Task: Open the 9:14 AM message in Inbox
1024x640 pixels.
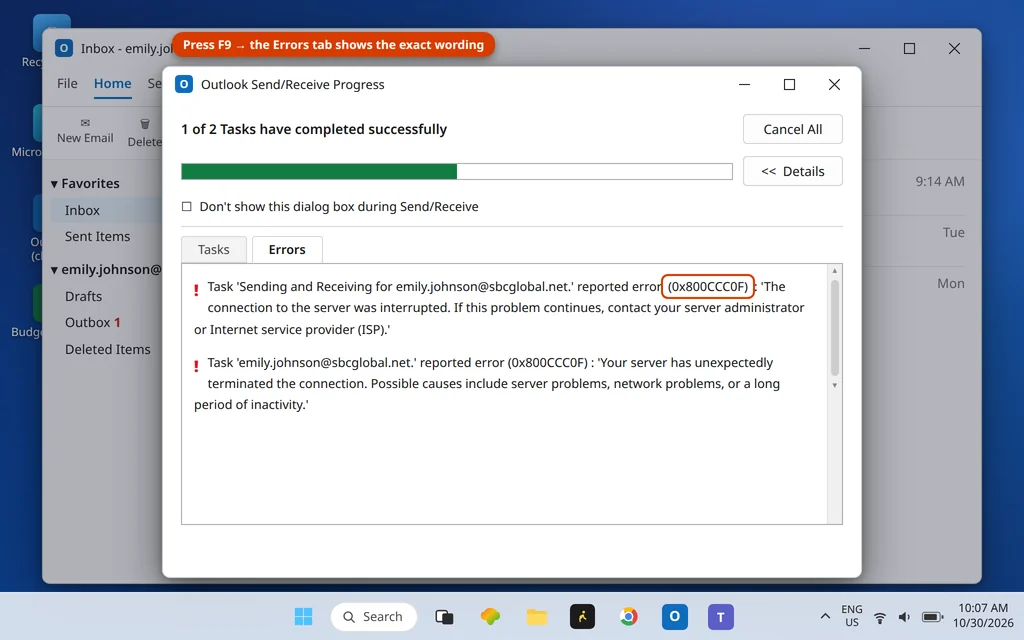Action: point(940,182)
